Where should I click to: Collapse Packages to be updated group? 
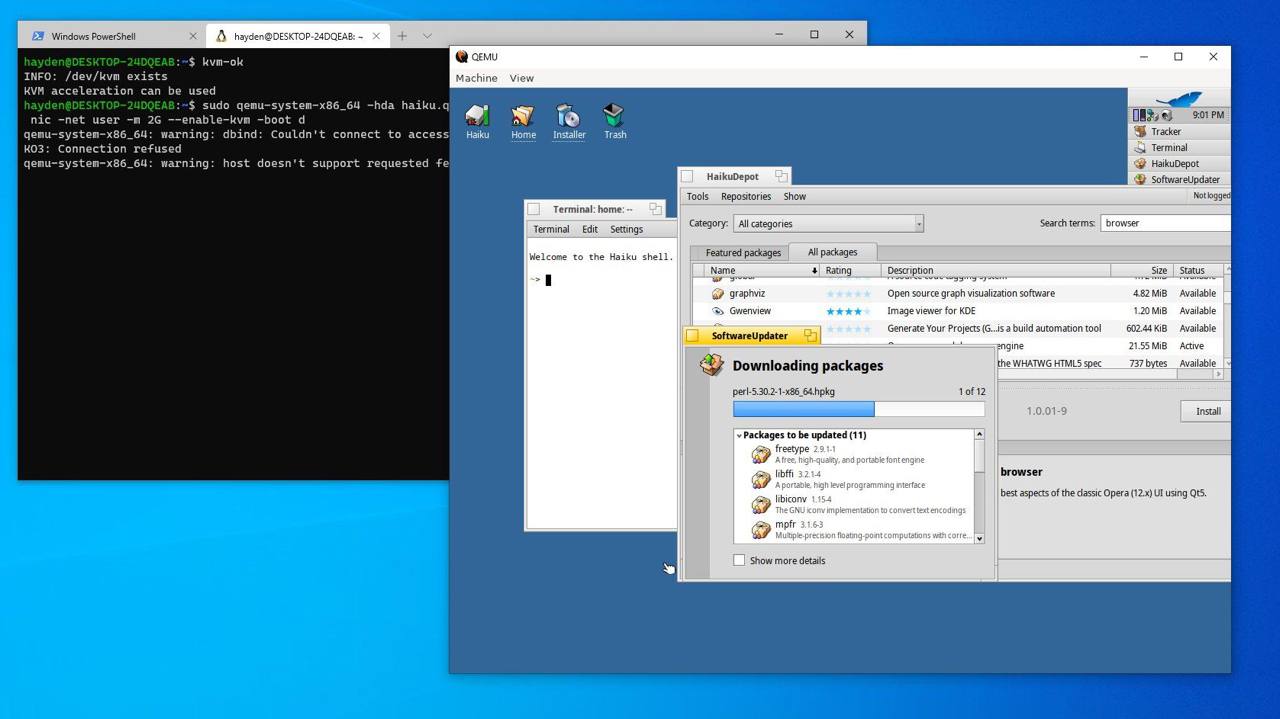(x=739, y=435)
